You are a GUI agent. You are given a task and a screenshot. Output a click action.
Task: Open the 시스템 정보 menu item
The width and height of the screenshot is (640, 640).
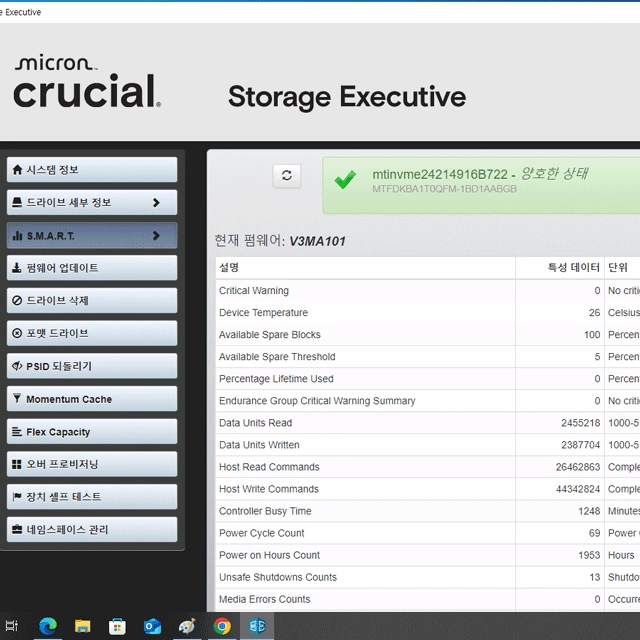pyautogui.click(x=92, y=169)
